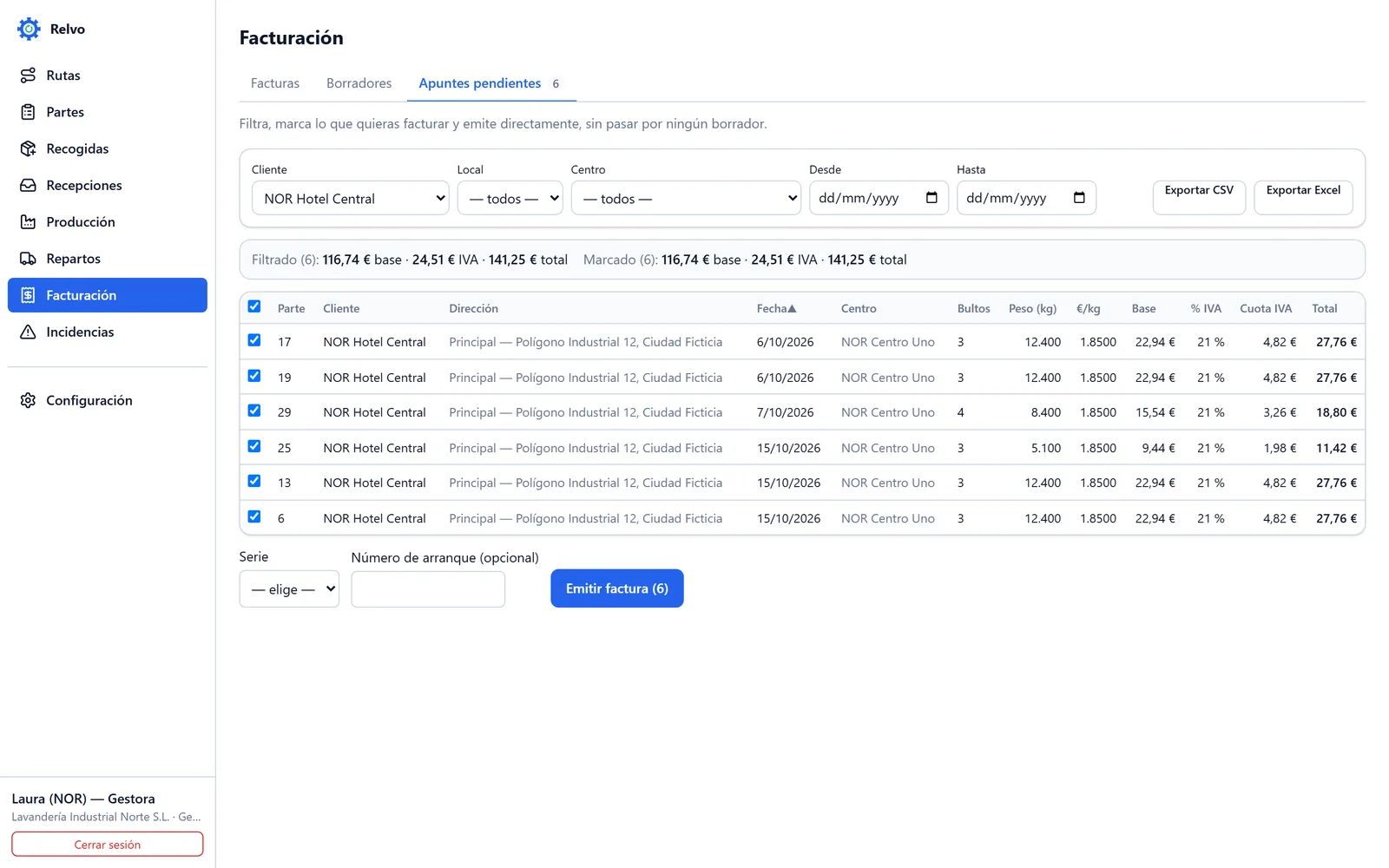This screenshot has height=868, width=1389.
Task: Click Exportar CSV button
Action: (1199, 197)
